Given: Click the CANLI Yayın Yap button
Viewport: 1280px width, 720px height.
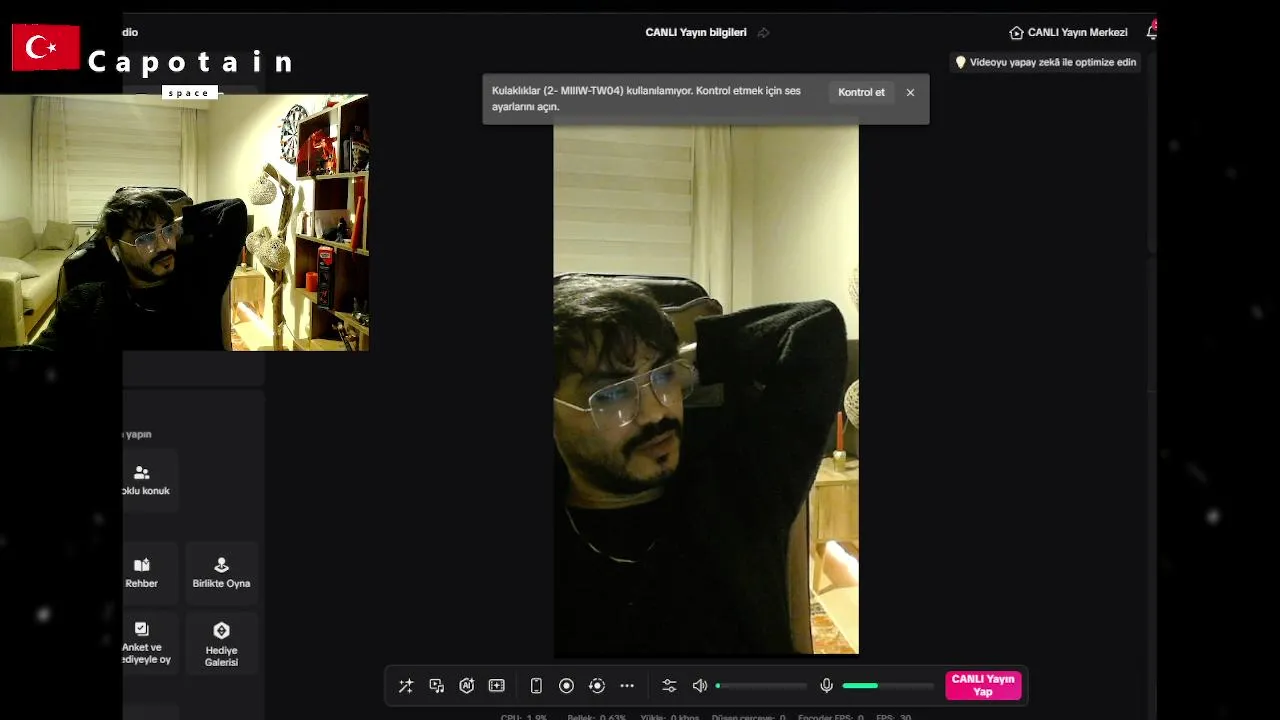Looking at the screenshot, I should [x=983, y=686].
